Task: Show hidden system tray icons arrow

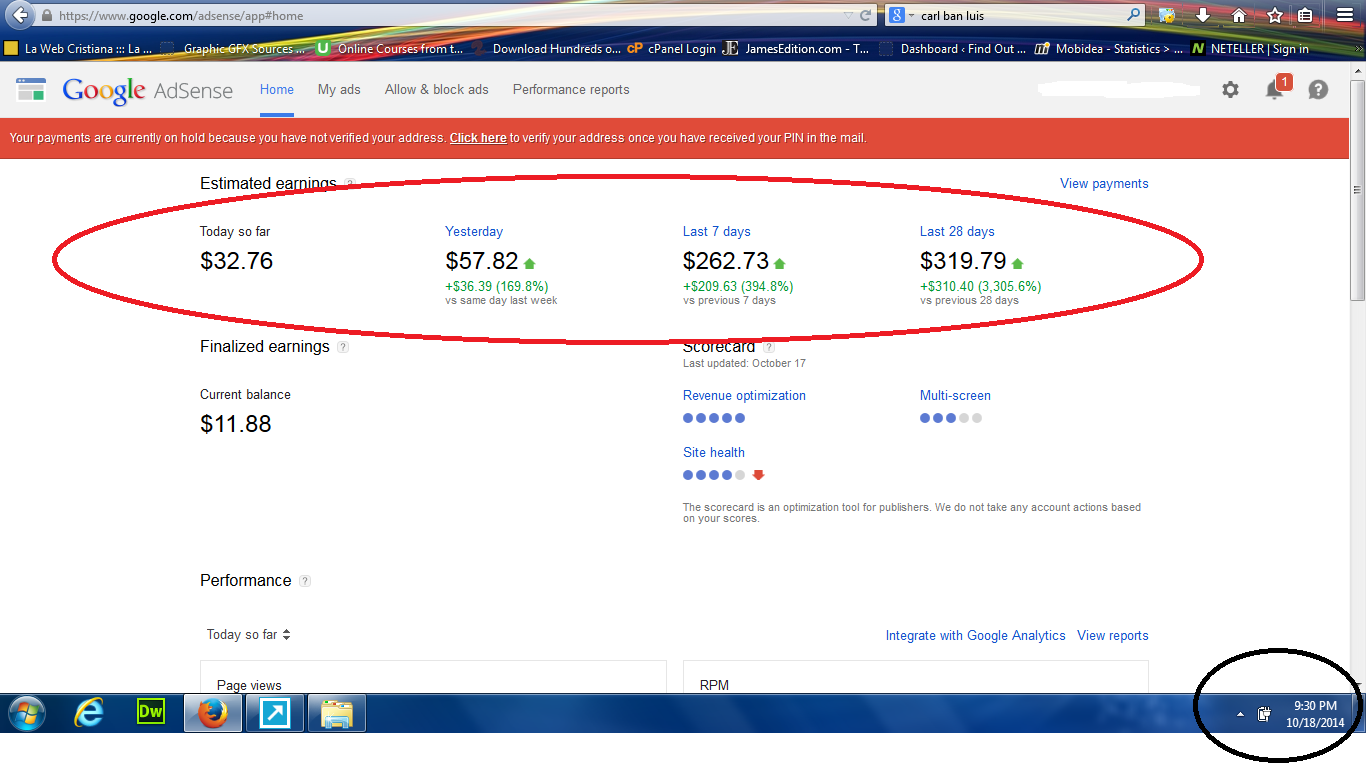Action: pos(1240,714)
